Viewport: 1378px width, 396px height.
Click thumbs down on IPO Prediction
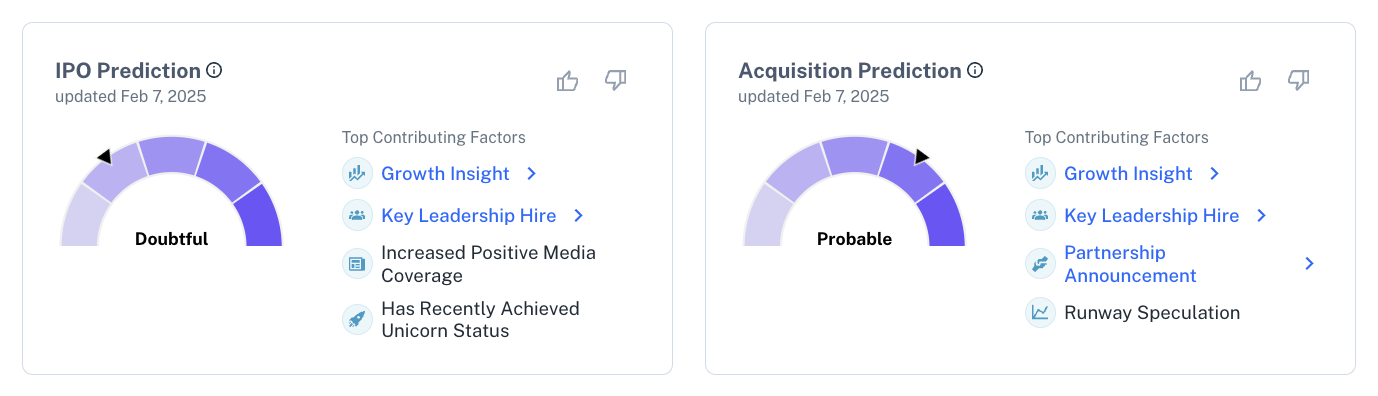click(x=616, y=81)
